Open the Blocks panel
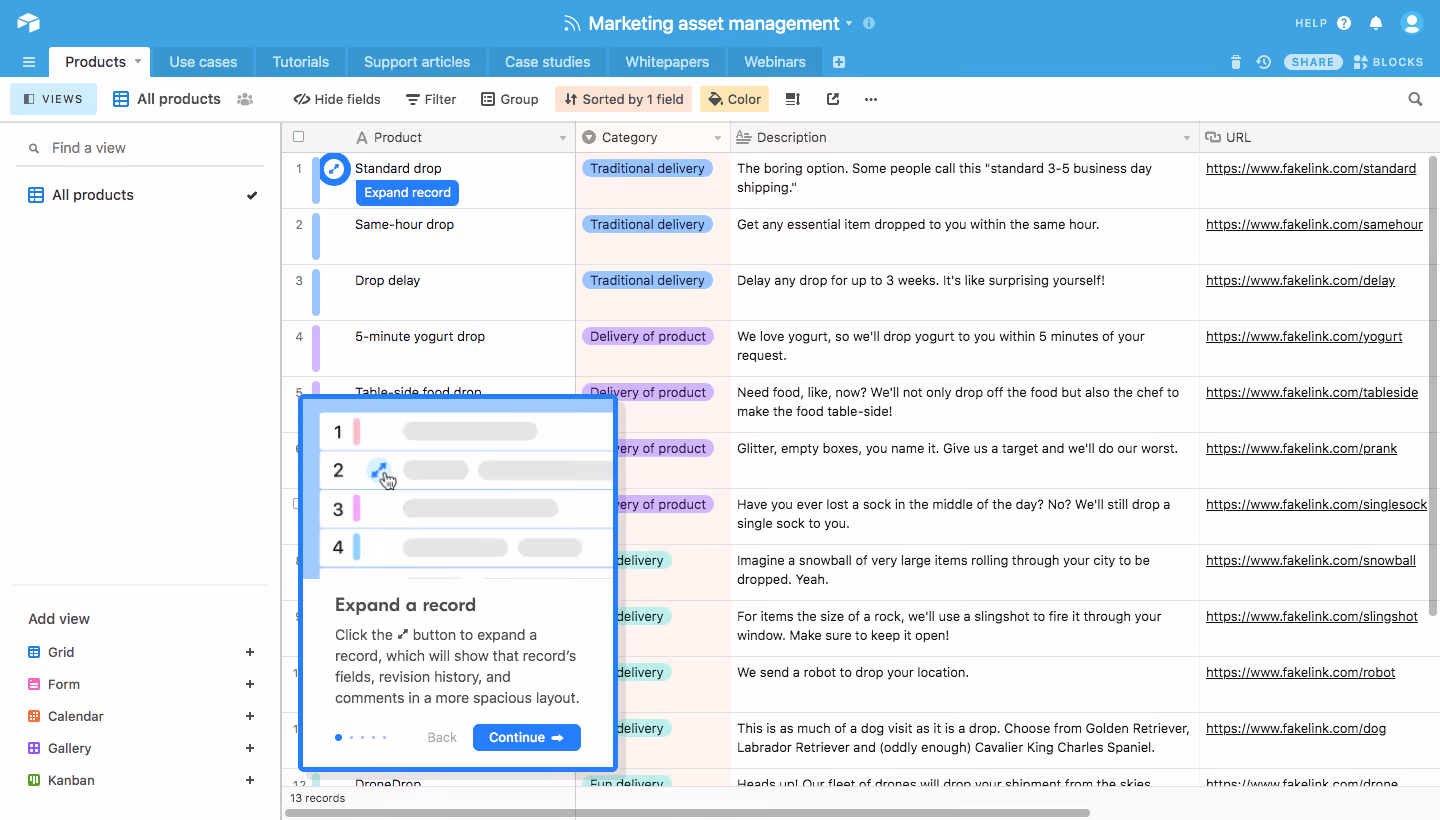This screenshot has width=1440, height=820. click(x=1388, y=62)
